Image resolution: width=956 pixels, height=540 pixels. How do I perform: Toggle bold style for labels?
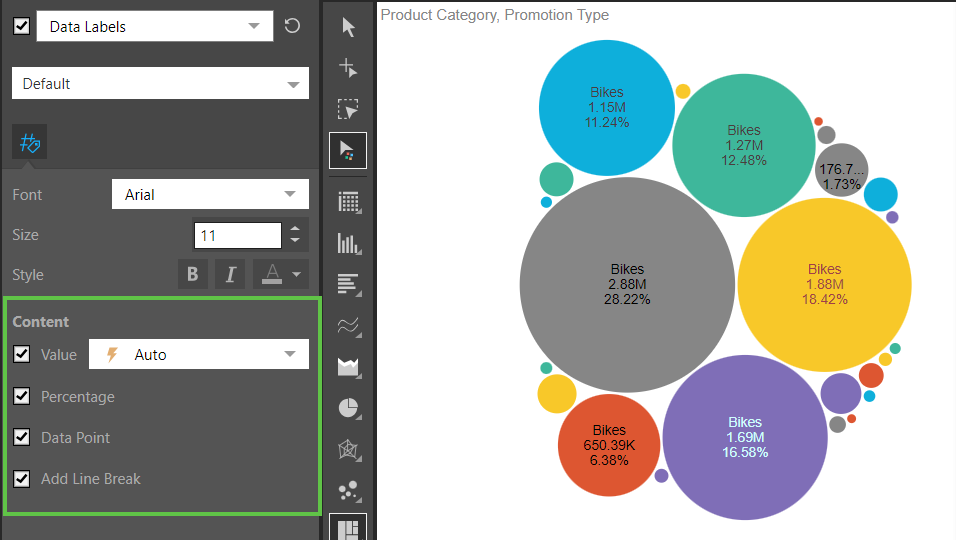coord(193,275)
